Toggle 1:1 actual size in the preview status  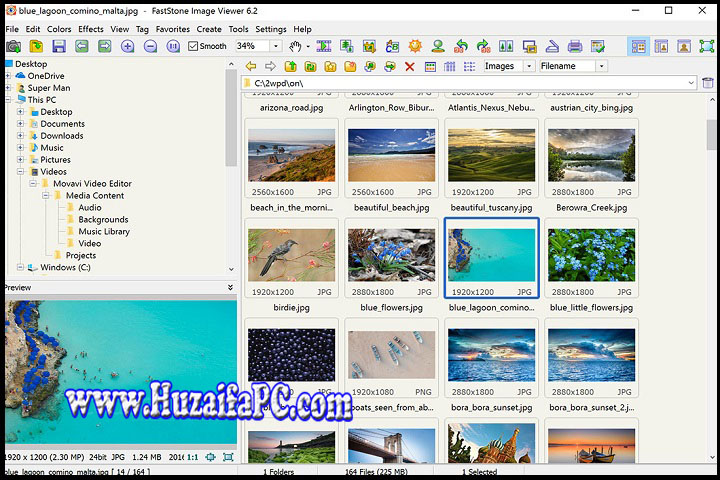click(193, 457)
